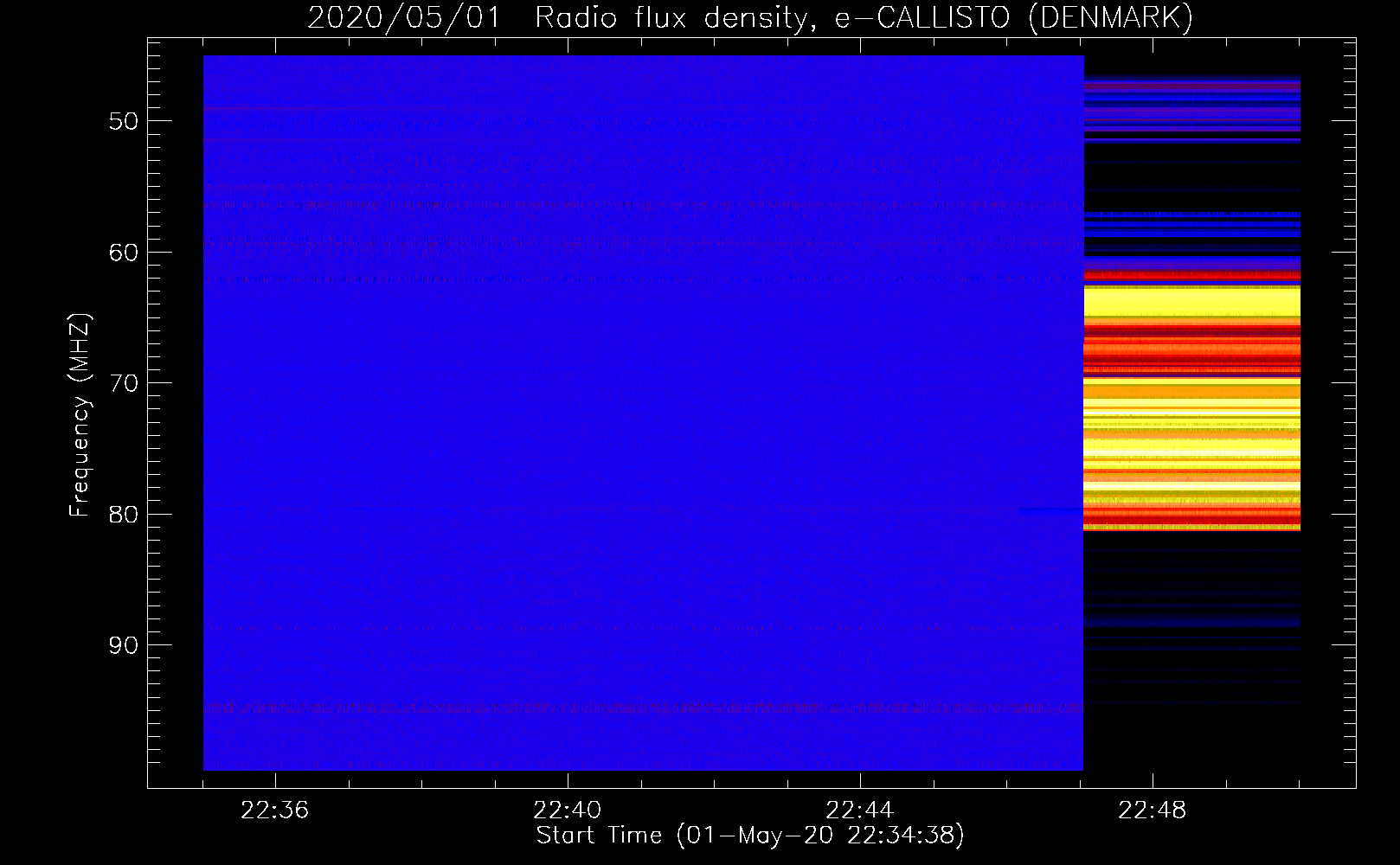Click the "Start Time (01-May-20 22:34:38)" label

[750, 836]
